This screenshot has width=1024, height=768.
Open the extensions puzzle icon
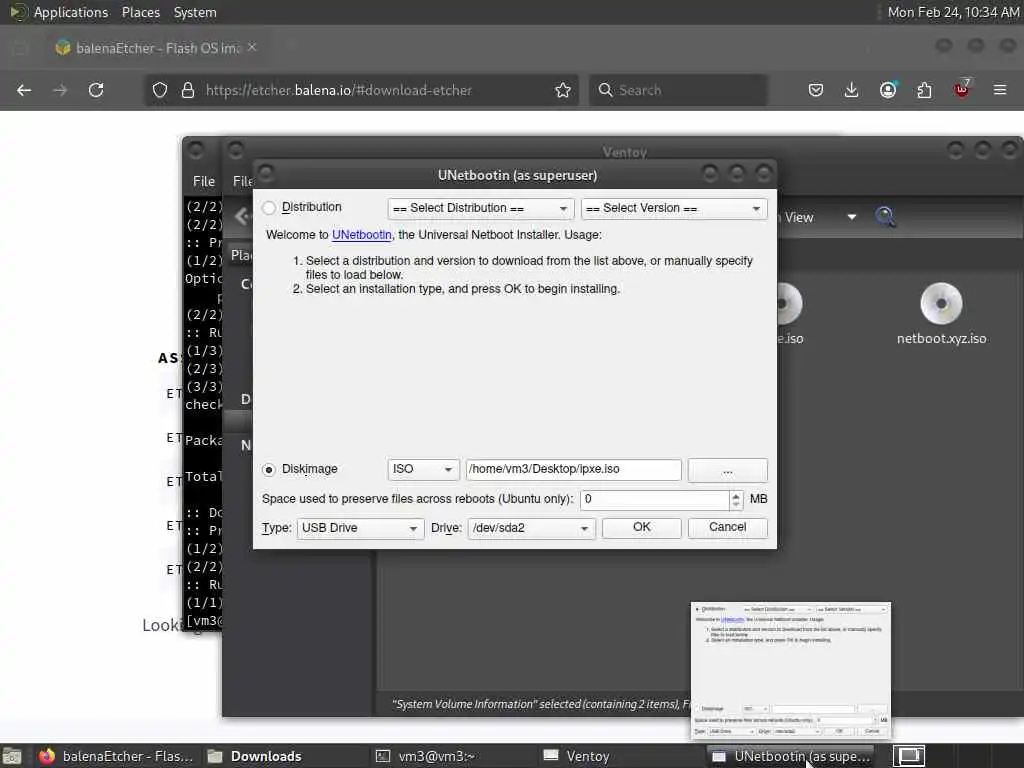[x=925, y=90]
